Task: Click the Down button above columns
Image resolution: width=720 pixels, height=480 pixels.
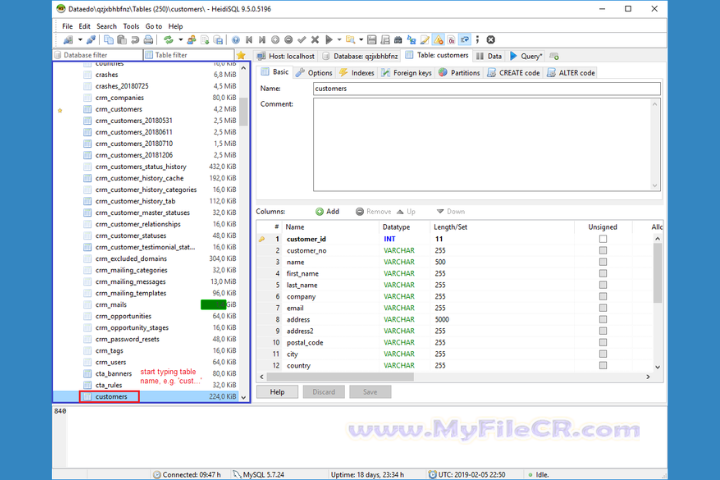Action: pyautogui.click(x=450, y=211)
